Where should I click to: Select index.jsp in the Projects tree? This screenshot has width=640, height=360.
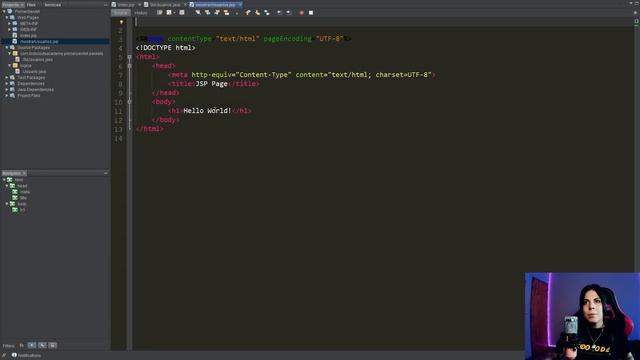(28, 36)
